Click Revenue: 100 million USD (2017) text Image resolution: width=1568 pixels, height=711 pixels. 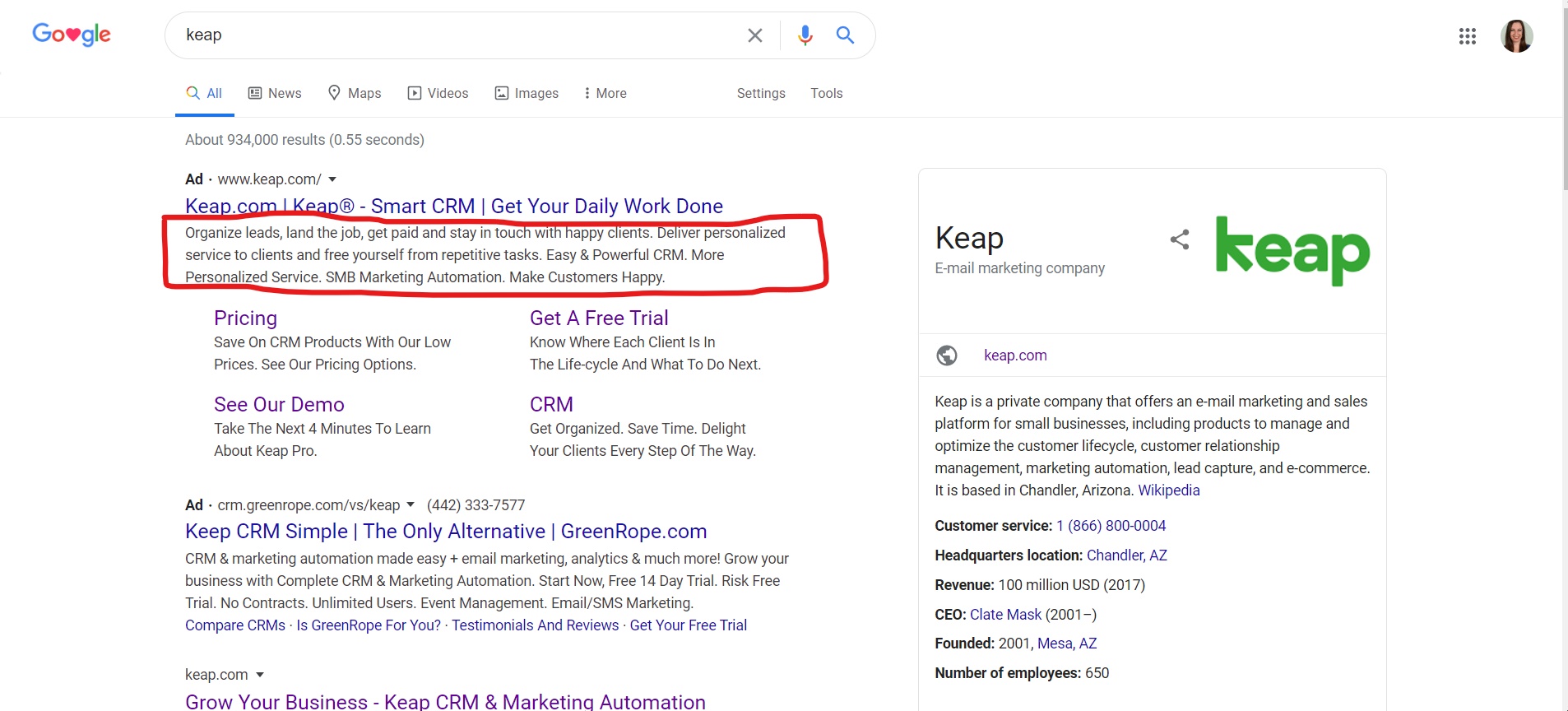click(1040, 585)
